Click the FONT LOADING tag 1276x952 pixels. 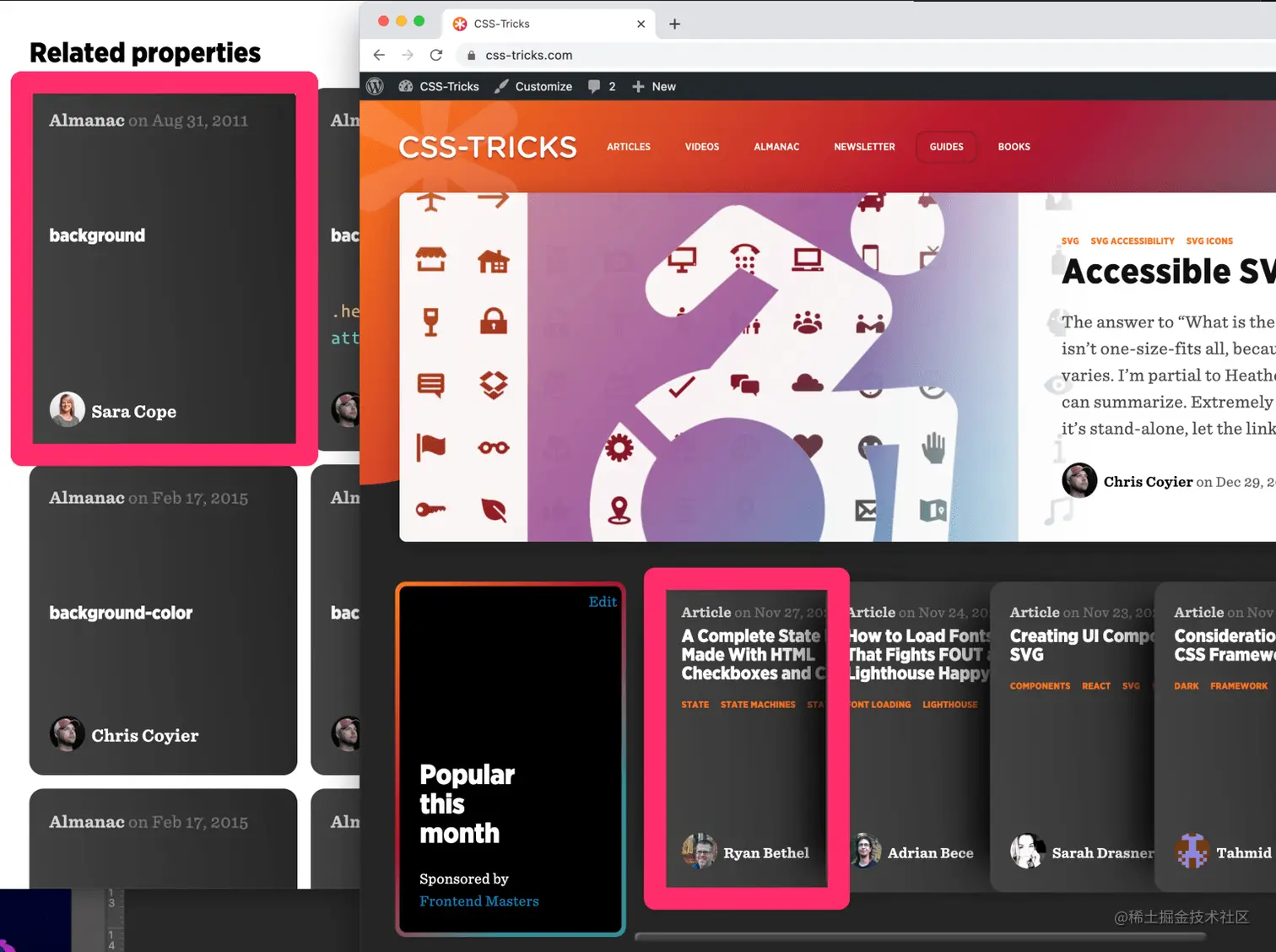click(x=880, y=705)
